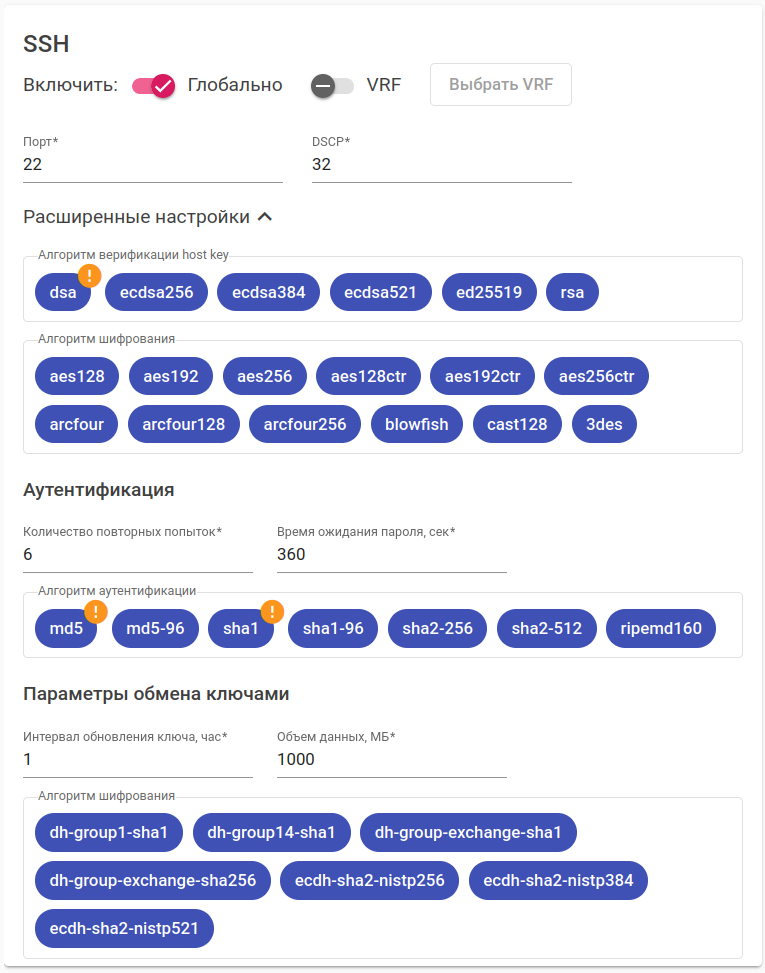Click the Порт input field
Viewport: 765px width, 973px height.
152,165
